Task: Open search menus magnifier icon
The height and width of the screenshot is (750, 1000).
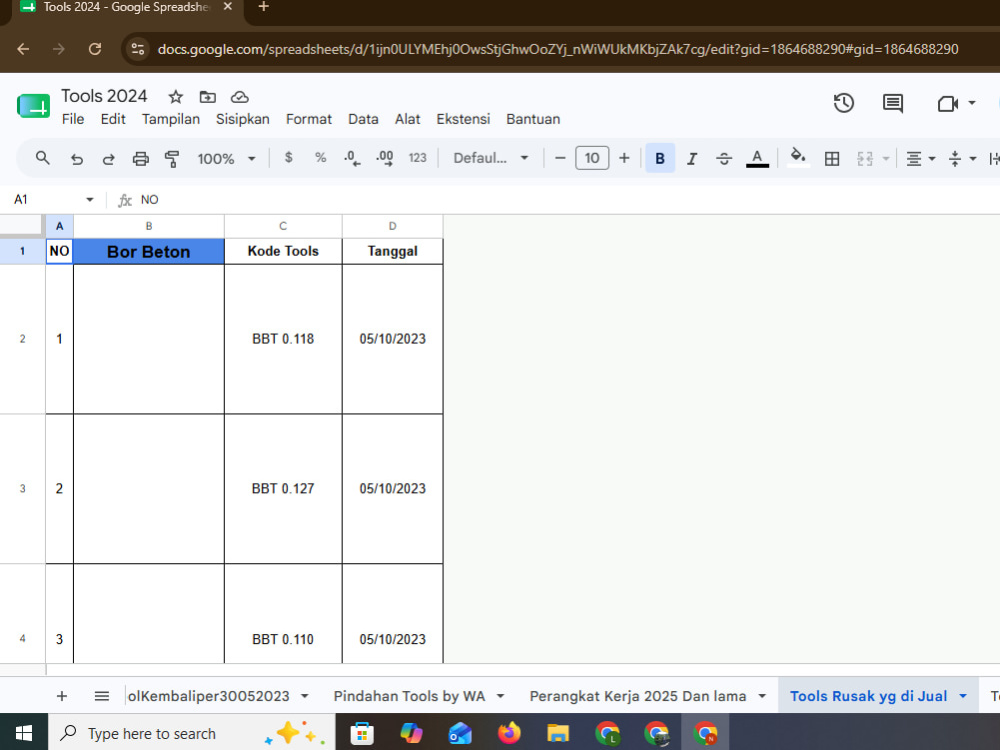Action: 43,158
